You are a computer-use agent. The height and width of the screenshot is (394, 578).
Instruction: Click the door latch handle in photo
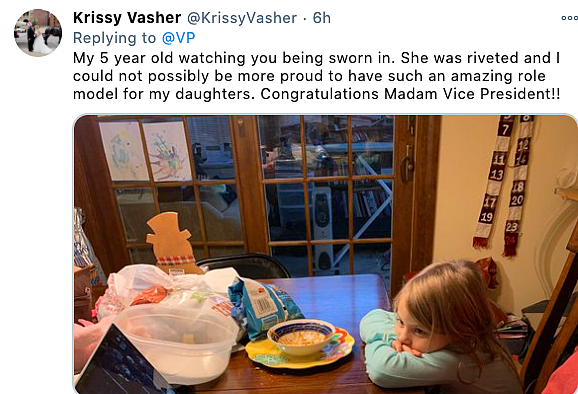(x=407, y=164)
